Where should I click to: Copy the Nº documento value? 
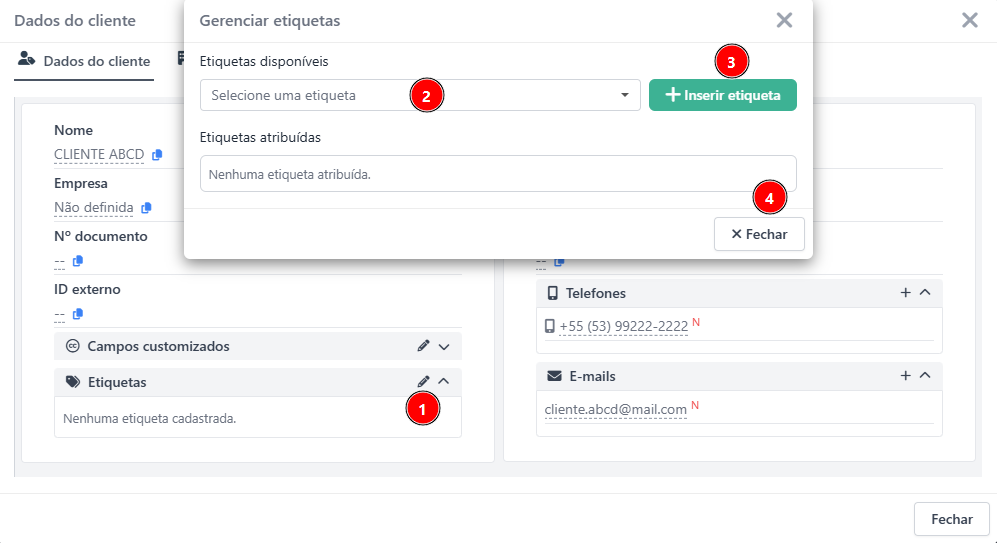(77, 261)
